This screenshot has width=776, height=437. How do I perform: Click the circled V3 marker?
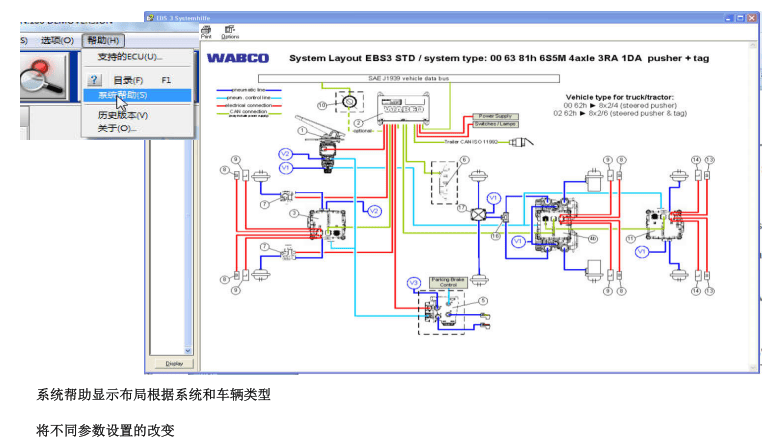414,283
